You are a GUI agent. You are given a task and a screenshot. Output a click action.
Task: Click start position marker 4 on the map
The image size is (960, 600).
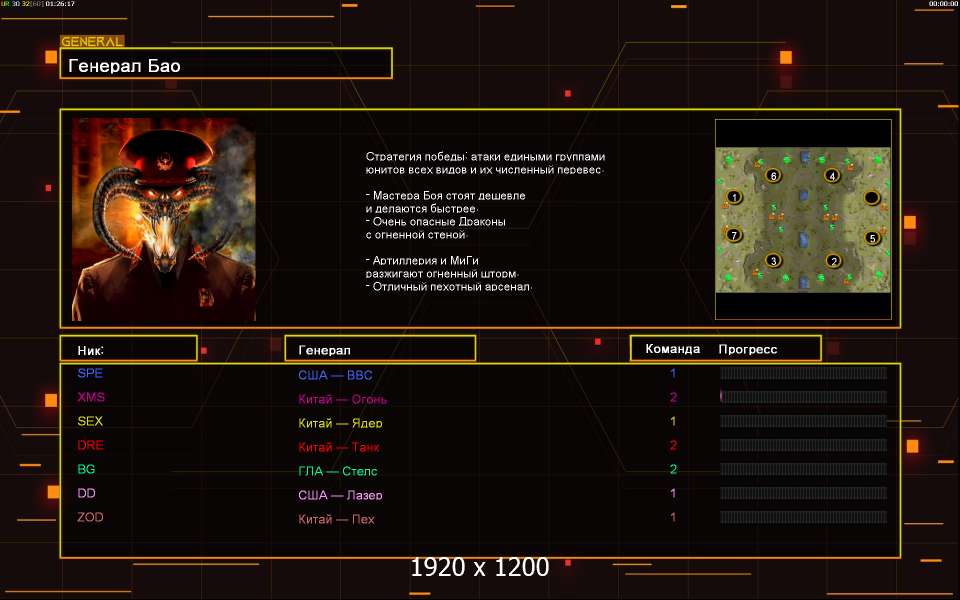point(831,176)
